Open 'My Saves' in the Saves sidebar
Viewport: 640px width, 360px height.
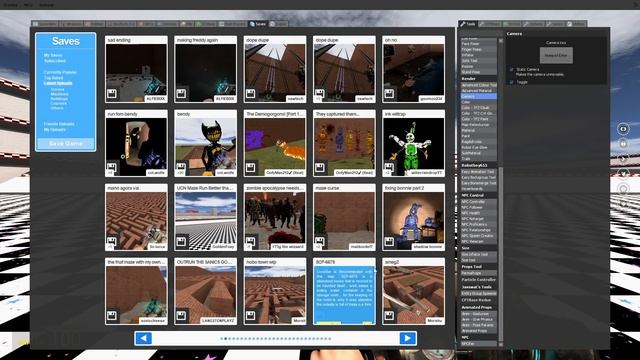coord(53,55)
